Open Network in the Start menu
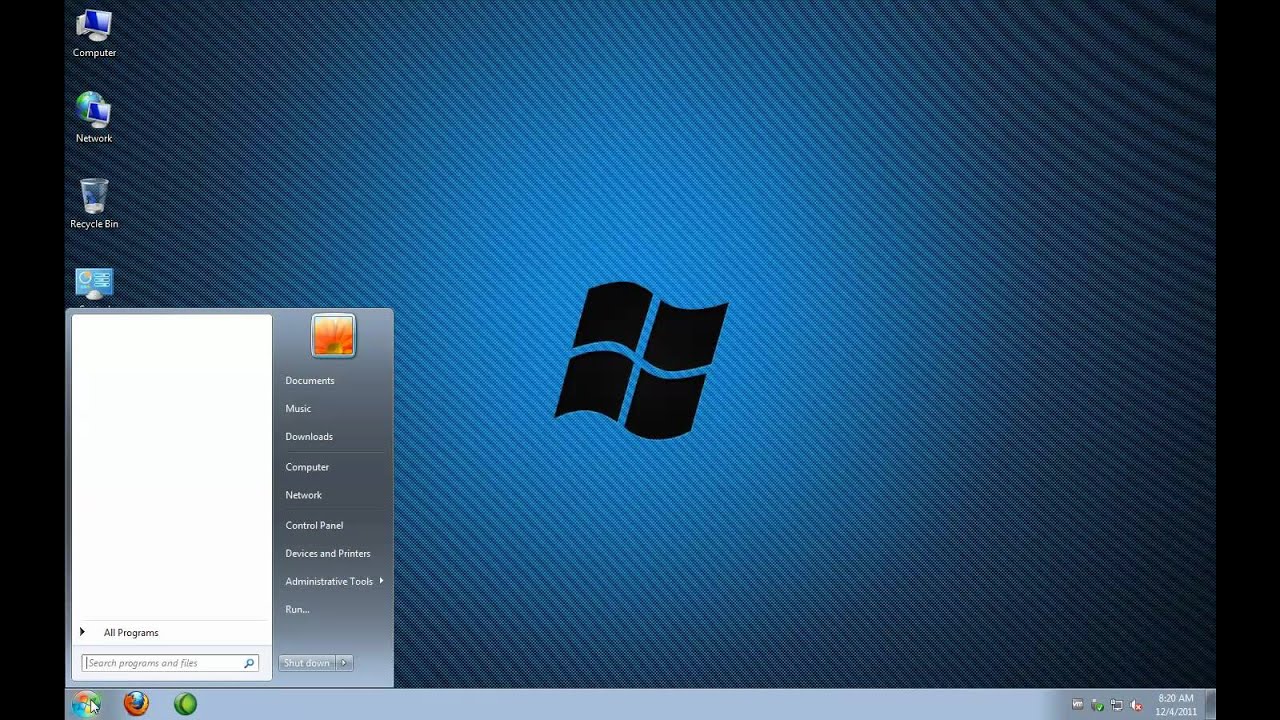The width and height of the screenshot is (1280, 720). (x=304, y=495)
